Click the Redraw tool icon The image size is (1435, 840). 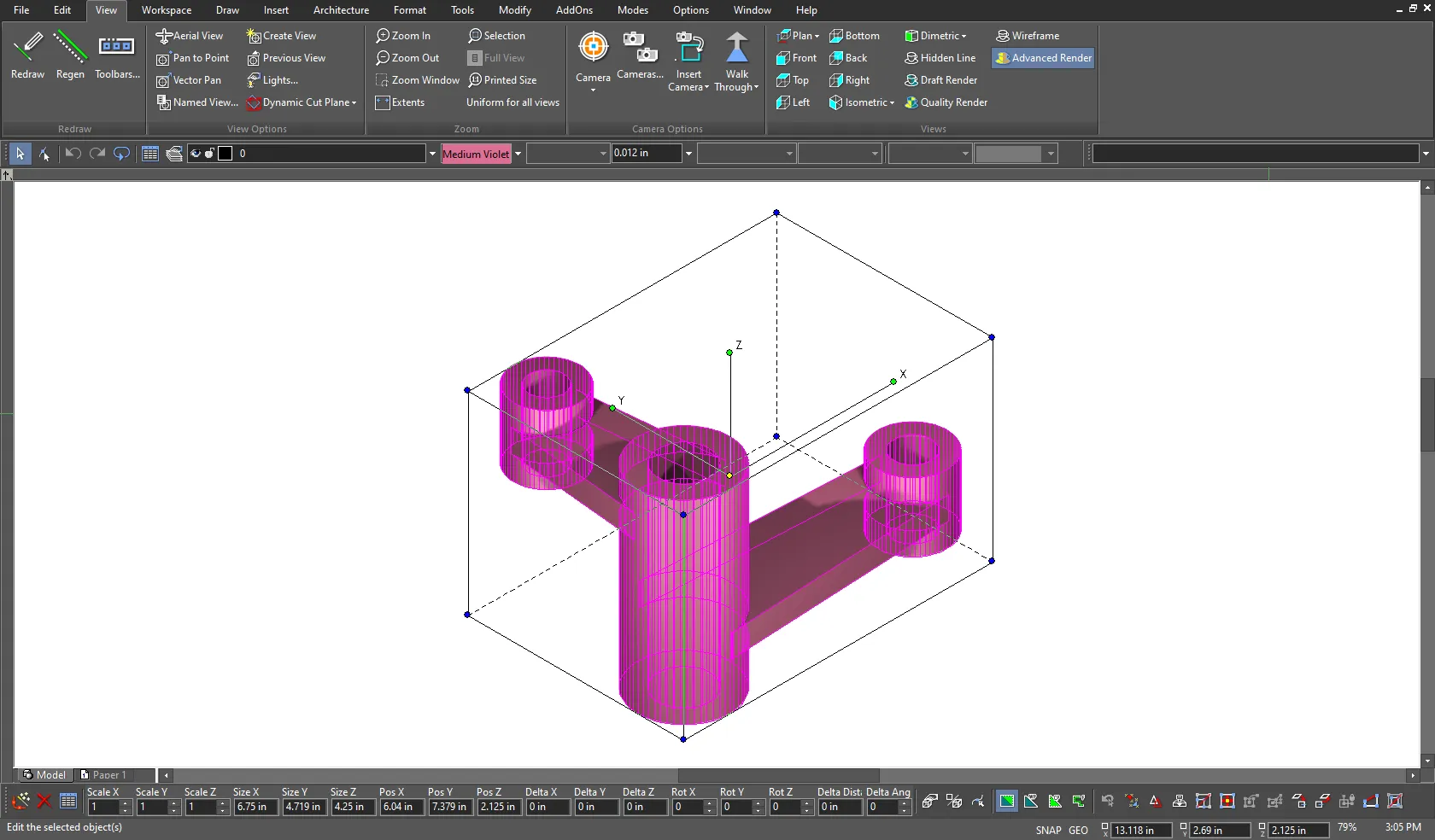coord(27,46)
